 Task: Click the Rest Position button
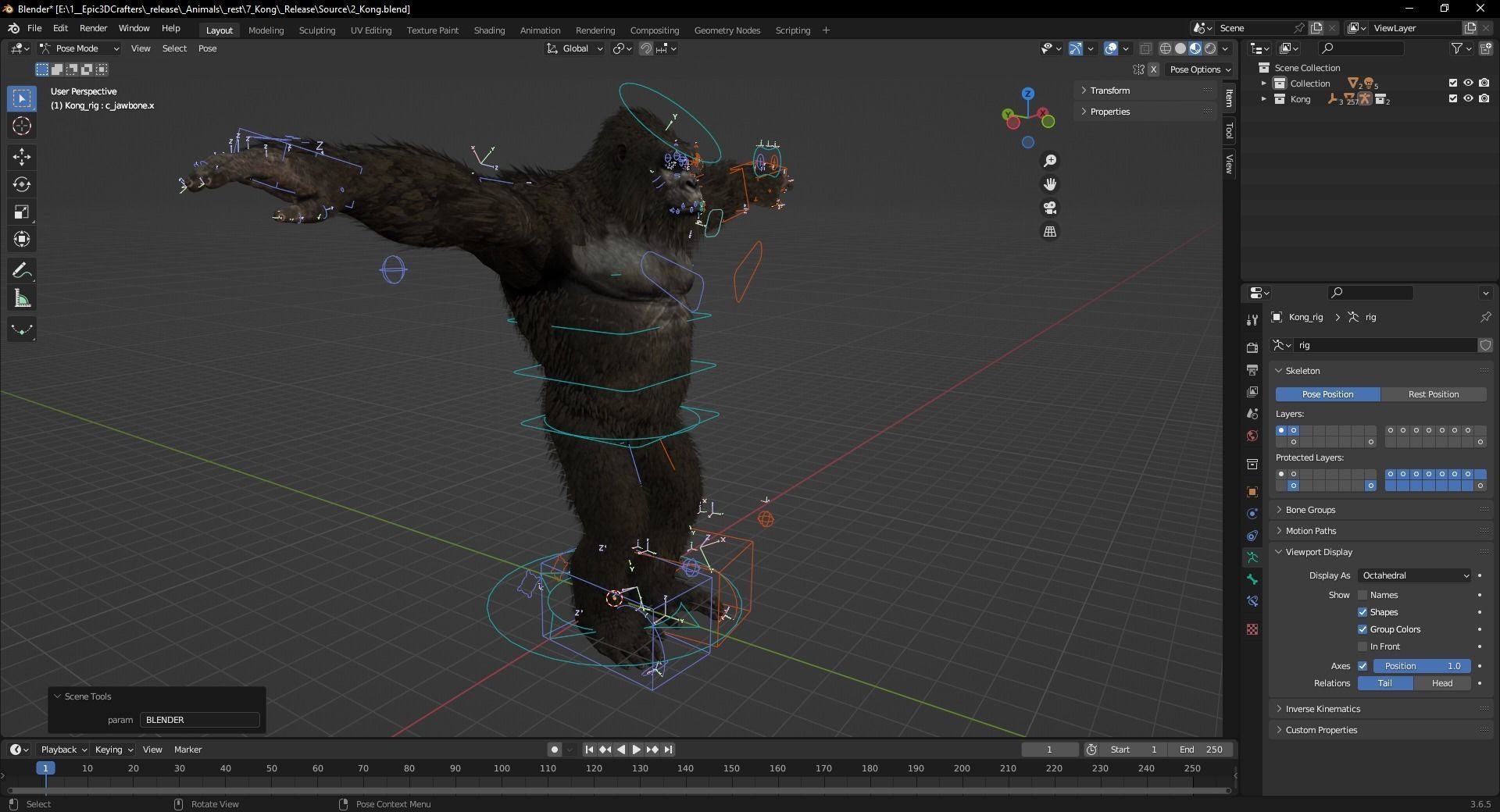[1434, 394]
